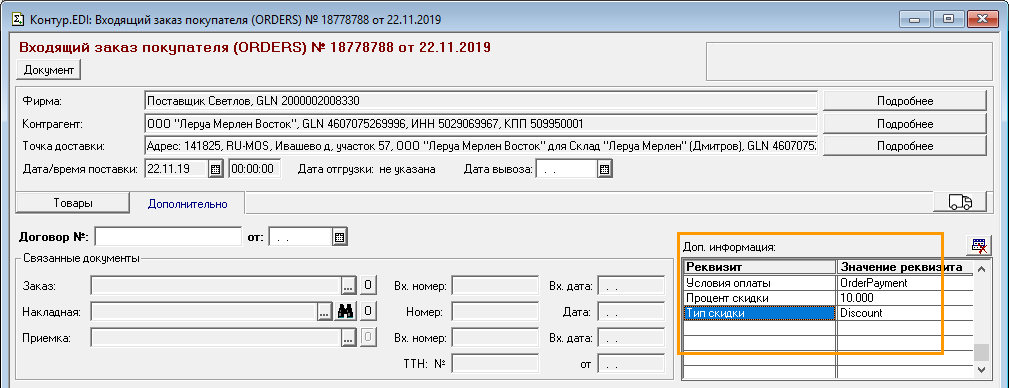
Task: Click the clear table icon above Доп. информация
Action: click(979, 246)
